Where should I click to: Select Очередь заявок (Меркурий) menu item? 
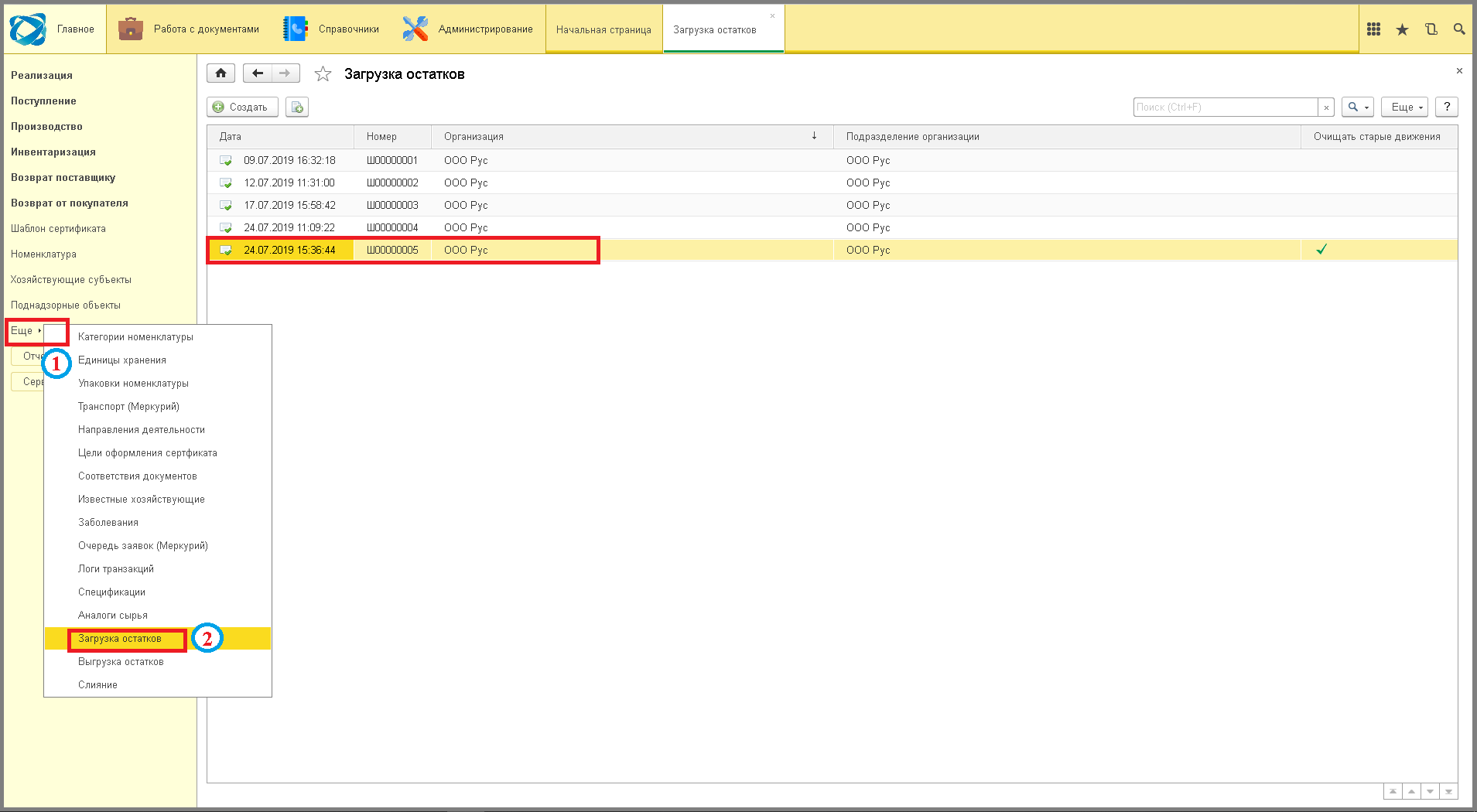coord(158,546)
